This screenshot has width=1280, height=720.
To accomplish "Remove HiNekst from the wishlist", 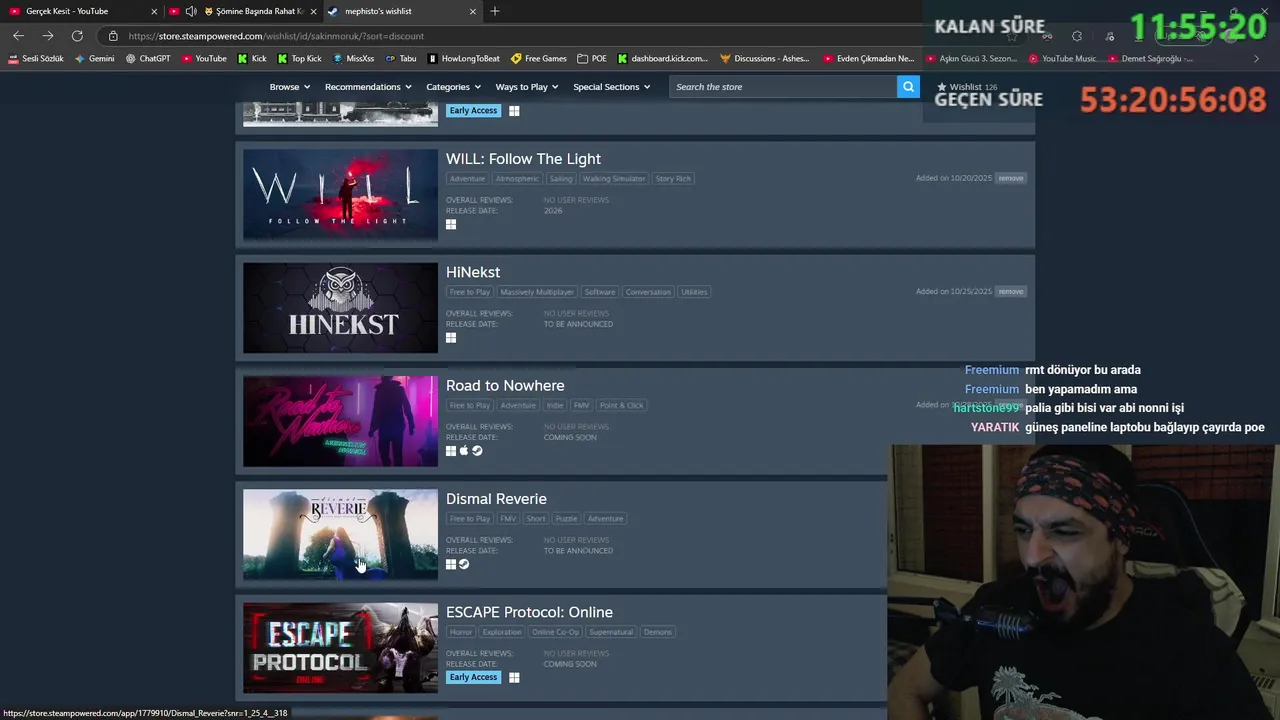I will click(1011, 292).
